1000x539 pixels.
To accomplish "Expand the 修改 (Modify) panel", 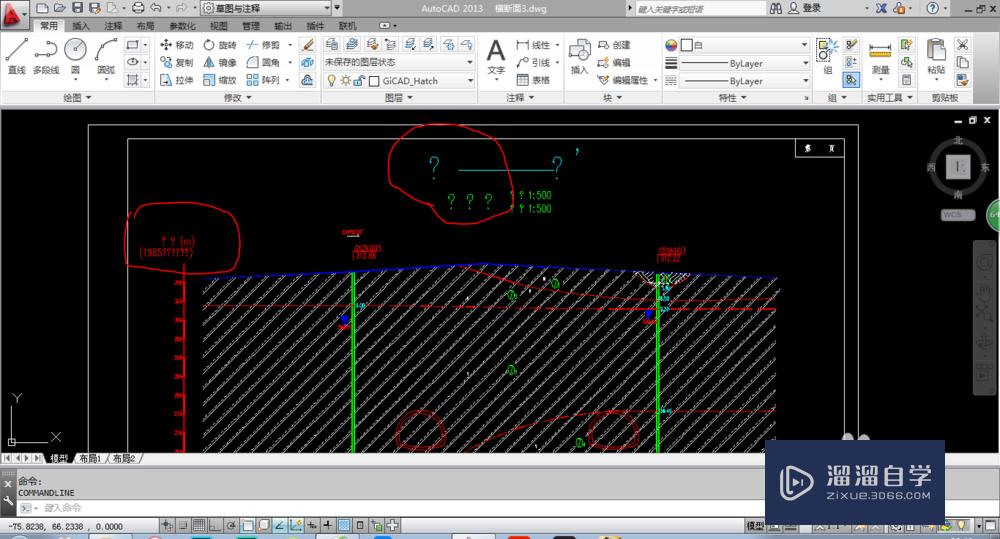I will pos(238,98).
